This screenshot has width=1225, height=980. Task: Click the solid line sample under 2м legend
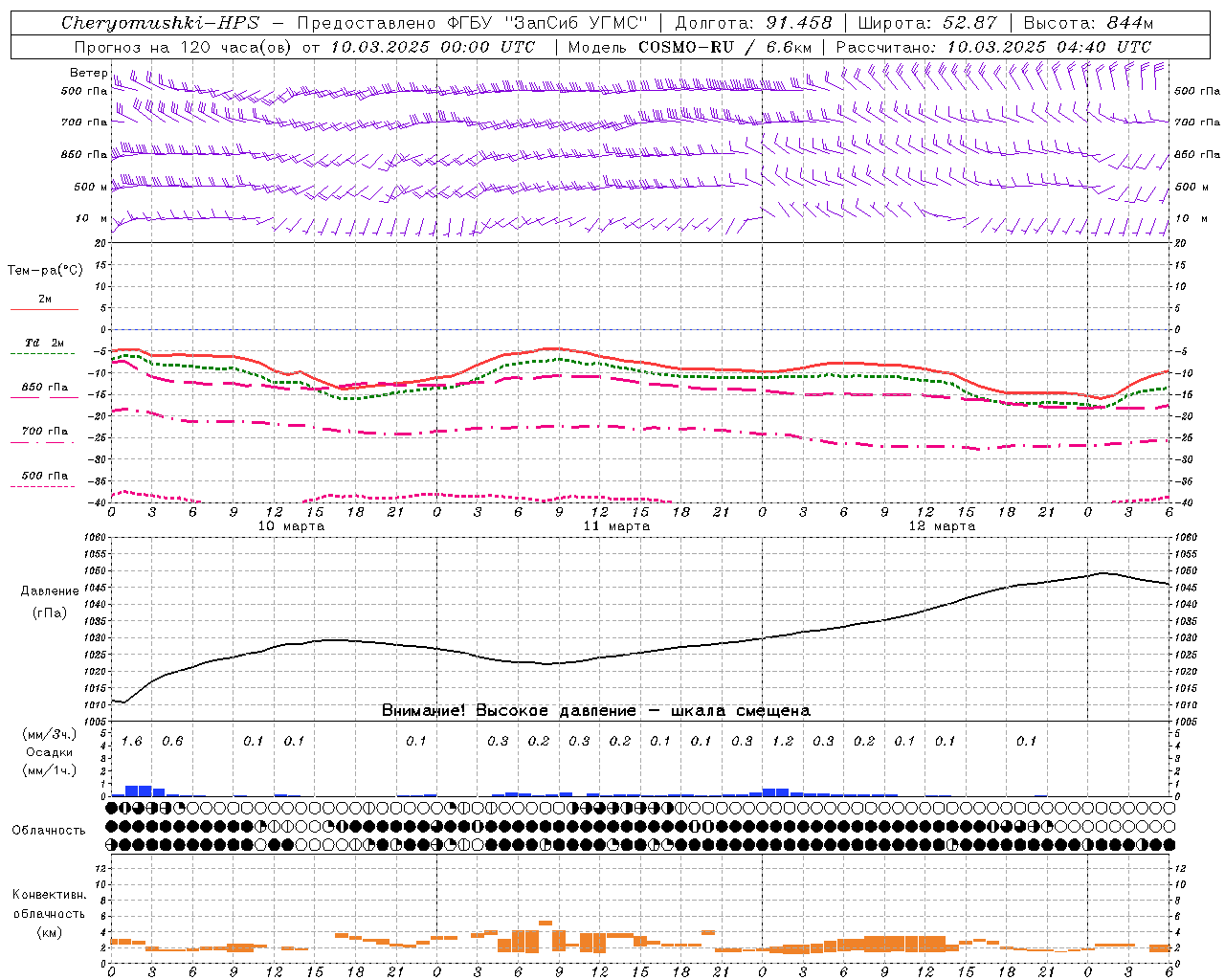click(x=44, y=309)
